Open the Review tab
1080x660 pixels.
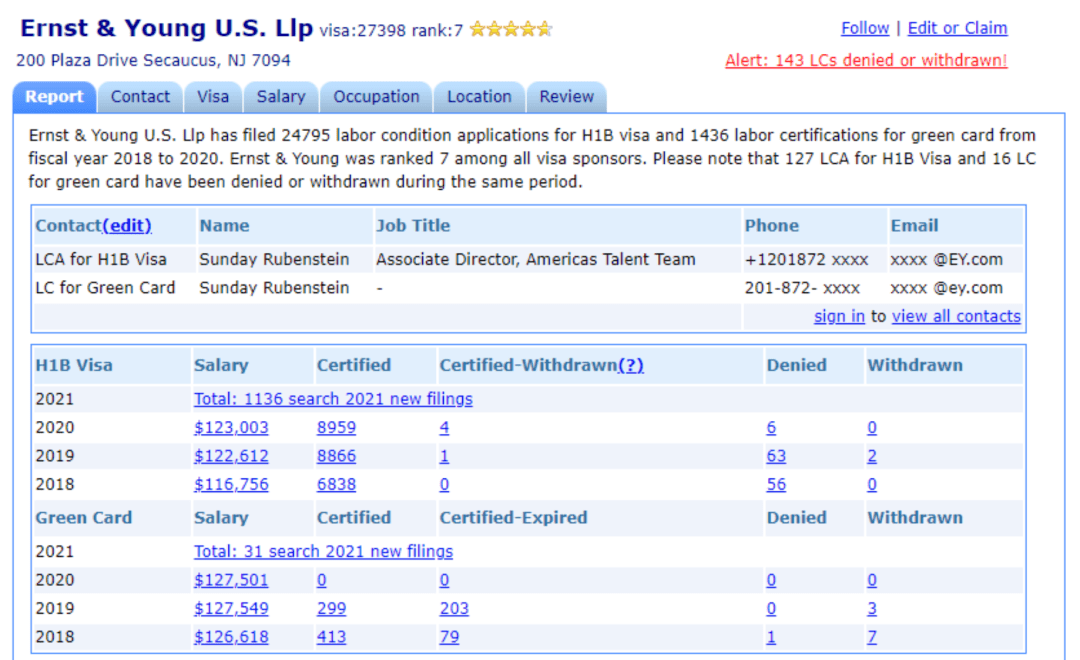[566, 96]
